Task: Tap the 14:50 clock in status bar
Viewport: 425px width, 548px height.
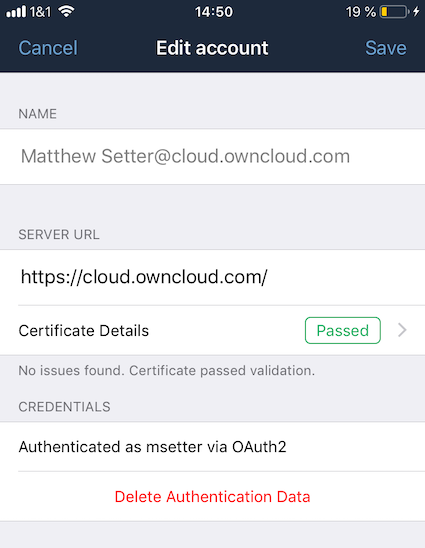Action: (x=214, y=12)
